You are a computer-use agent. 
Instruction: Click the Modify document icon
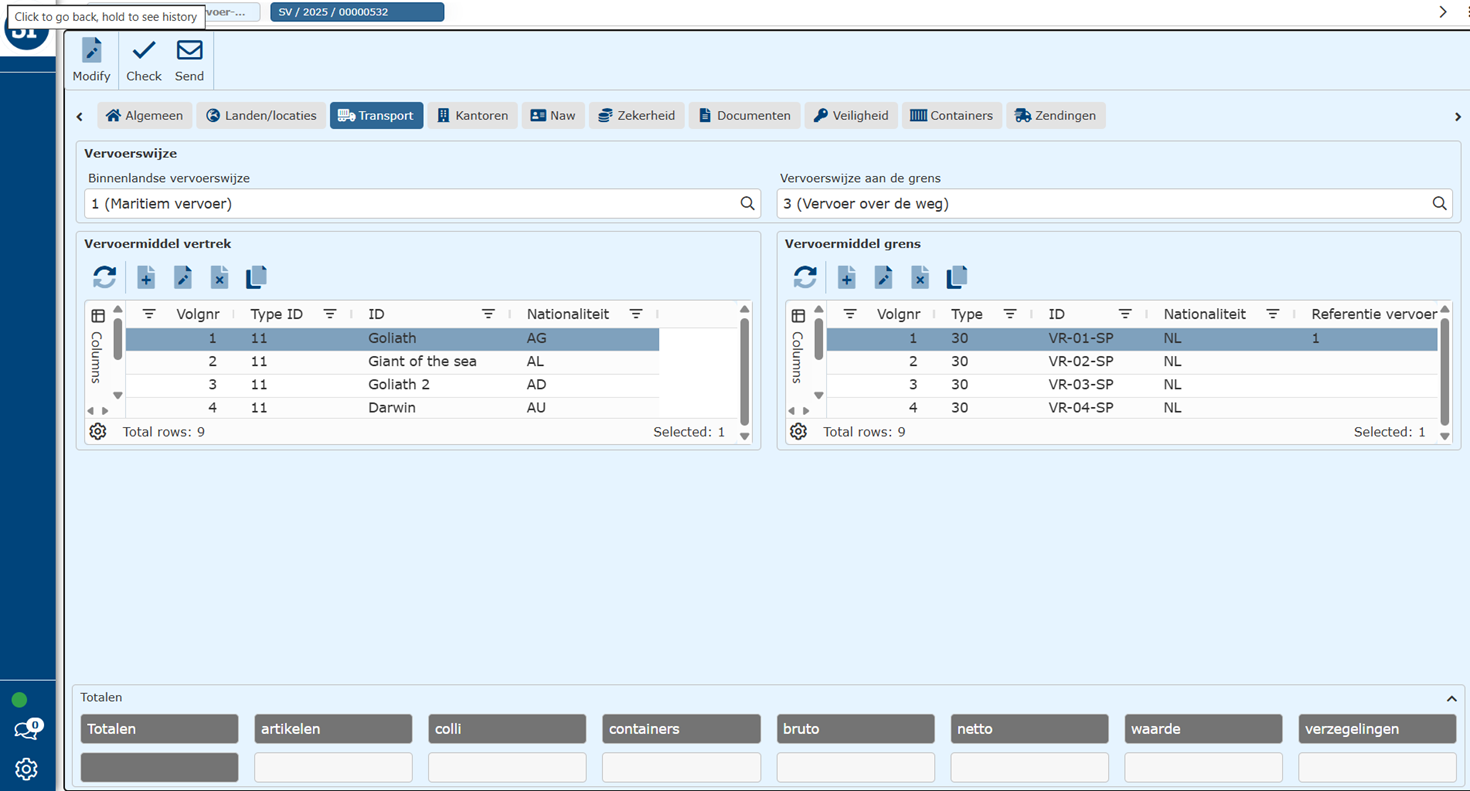click(91, 51)
